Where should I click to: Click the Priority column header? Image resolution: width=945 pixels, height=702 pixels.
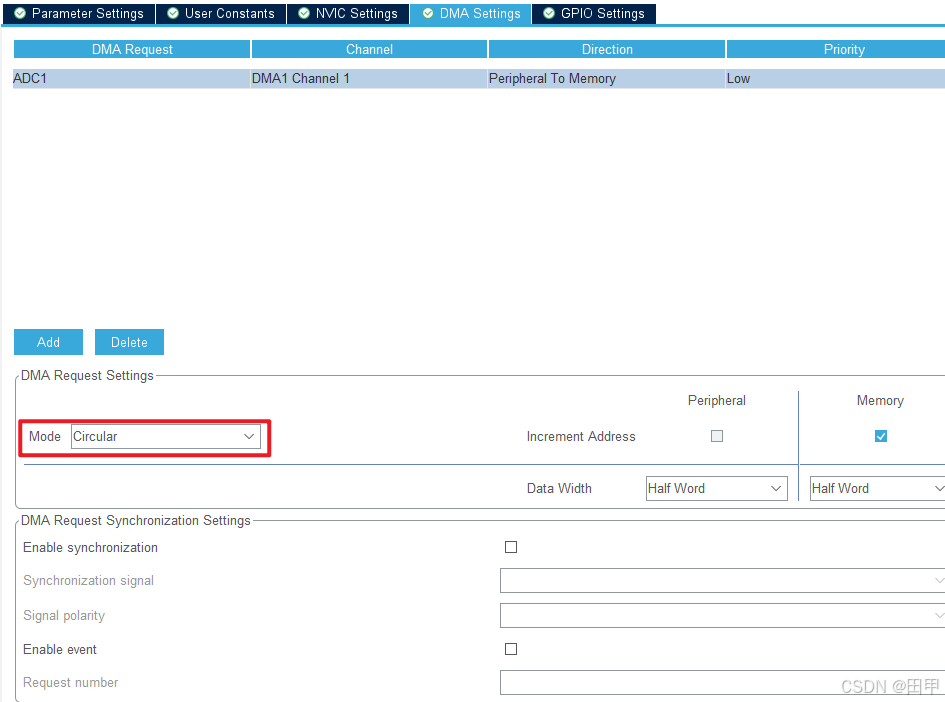click(836, 49)
